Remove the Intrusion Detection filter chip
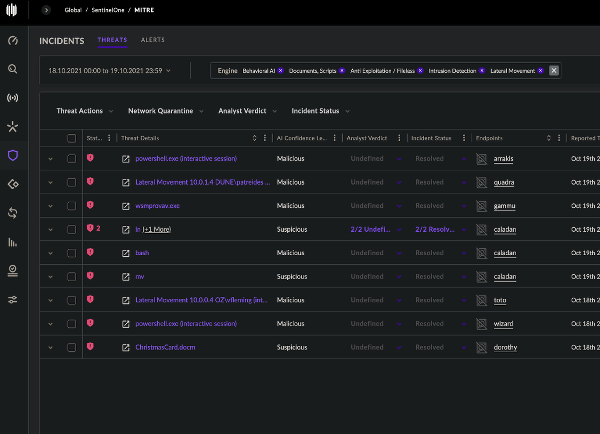This screenshot has height=434, width=600. (482, 70)
